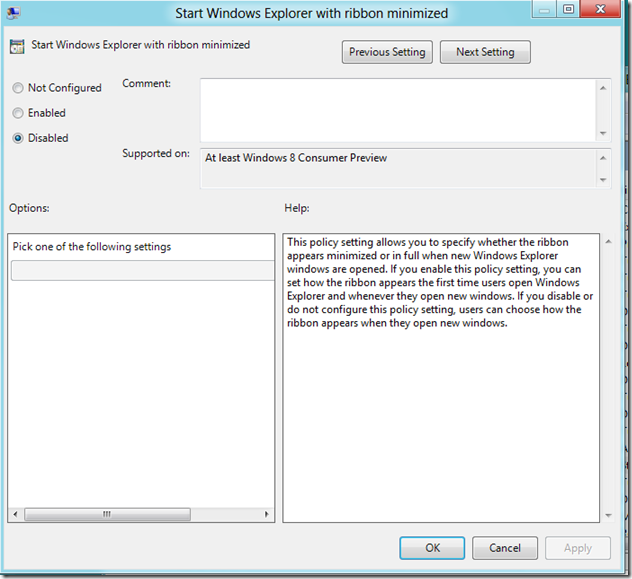Click the 'Pick one of the following settings' text
The height and width of the screenshot is (579, 632).
tap(92, 247)
